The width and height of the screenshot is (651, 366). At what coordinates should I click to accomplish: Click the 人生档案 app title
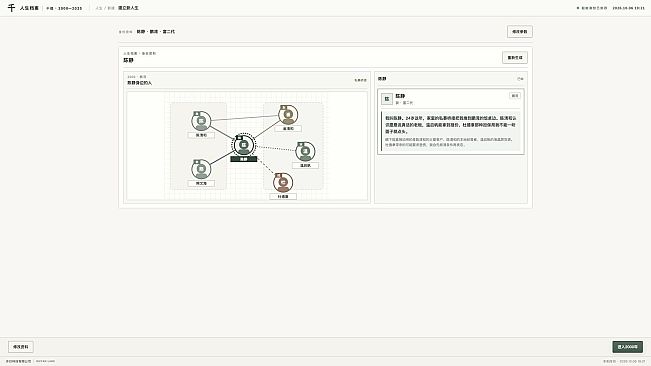click(29, 8)
